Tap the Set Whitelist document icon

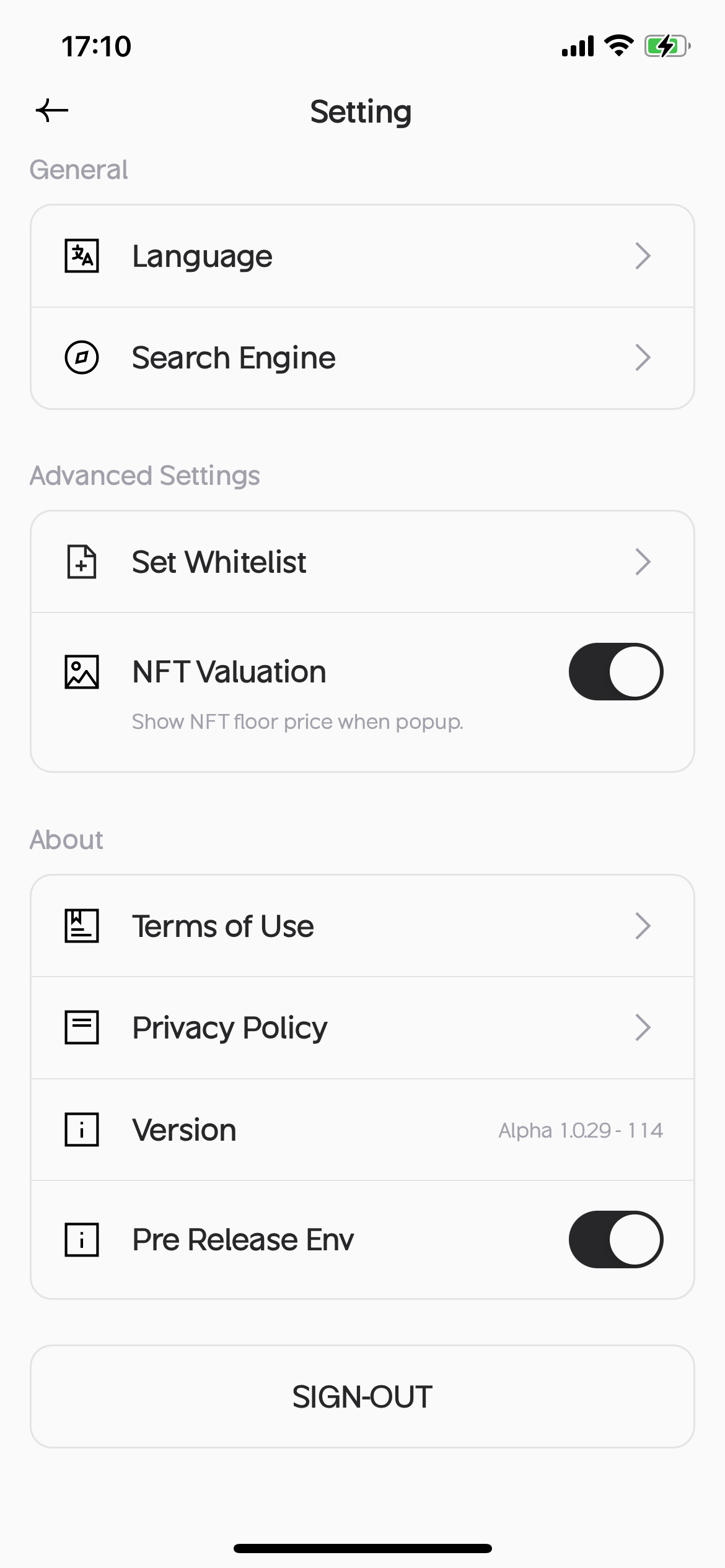click(82, 562)
